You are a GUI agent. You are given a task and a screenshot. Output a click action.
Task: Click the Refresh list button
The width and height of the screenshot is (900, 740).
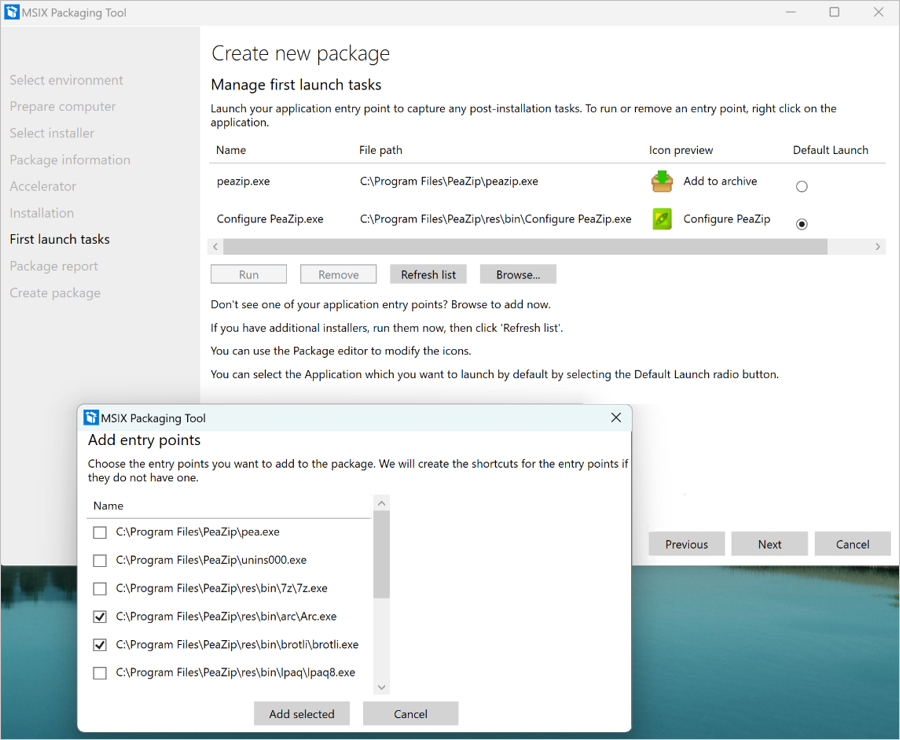[x=428, y=274]
